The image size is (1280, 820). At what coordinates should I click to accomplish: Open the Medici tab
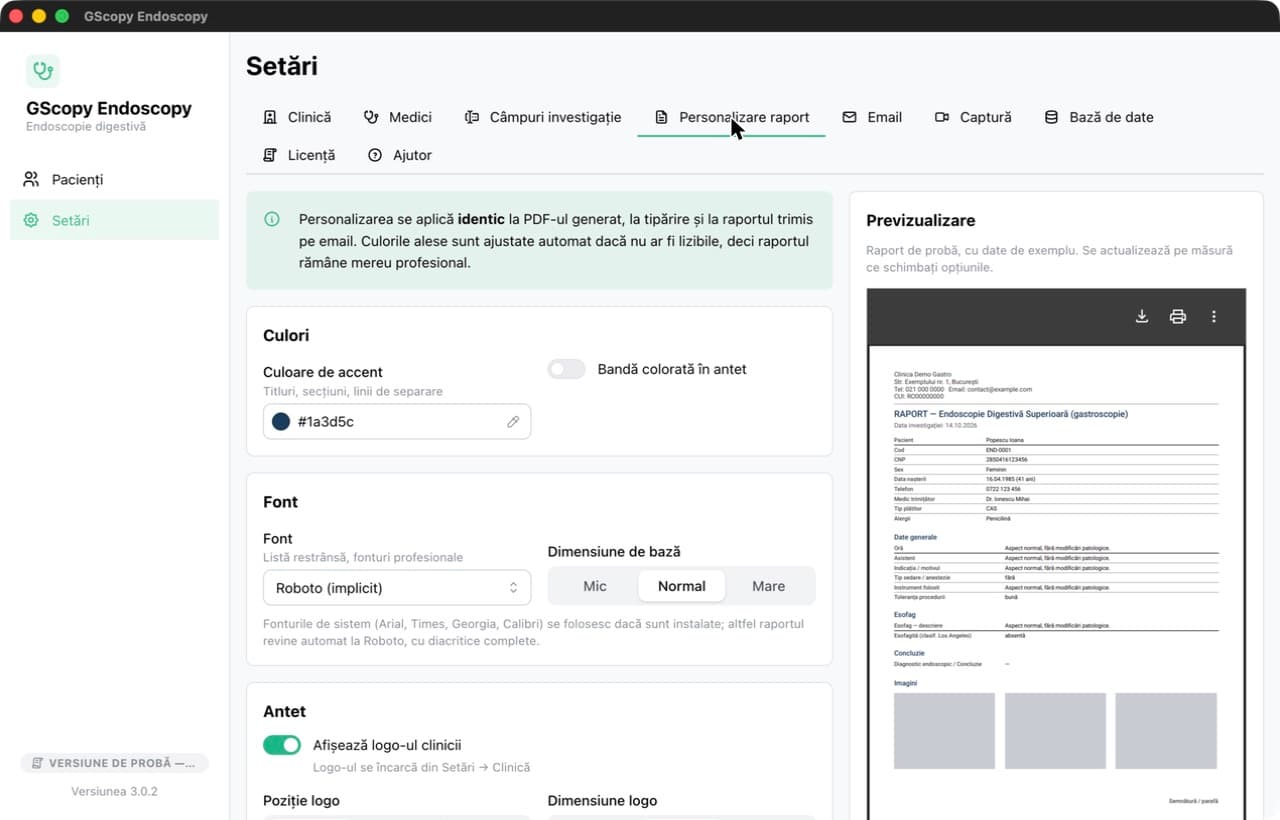pos(398,117)
